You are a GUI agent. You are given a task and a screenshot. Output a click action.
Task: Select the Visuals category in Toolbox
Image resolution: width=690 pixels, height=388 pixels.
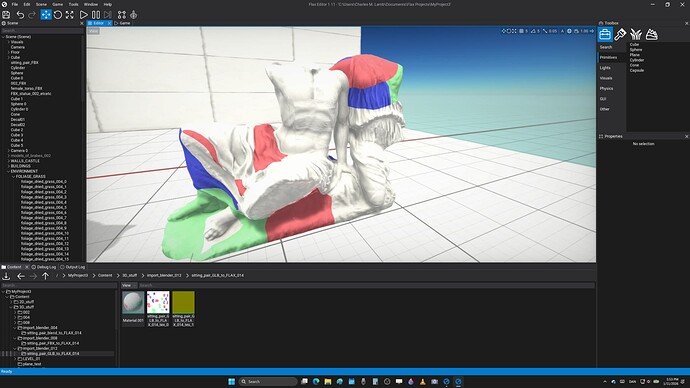(x=606, y=78)
